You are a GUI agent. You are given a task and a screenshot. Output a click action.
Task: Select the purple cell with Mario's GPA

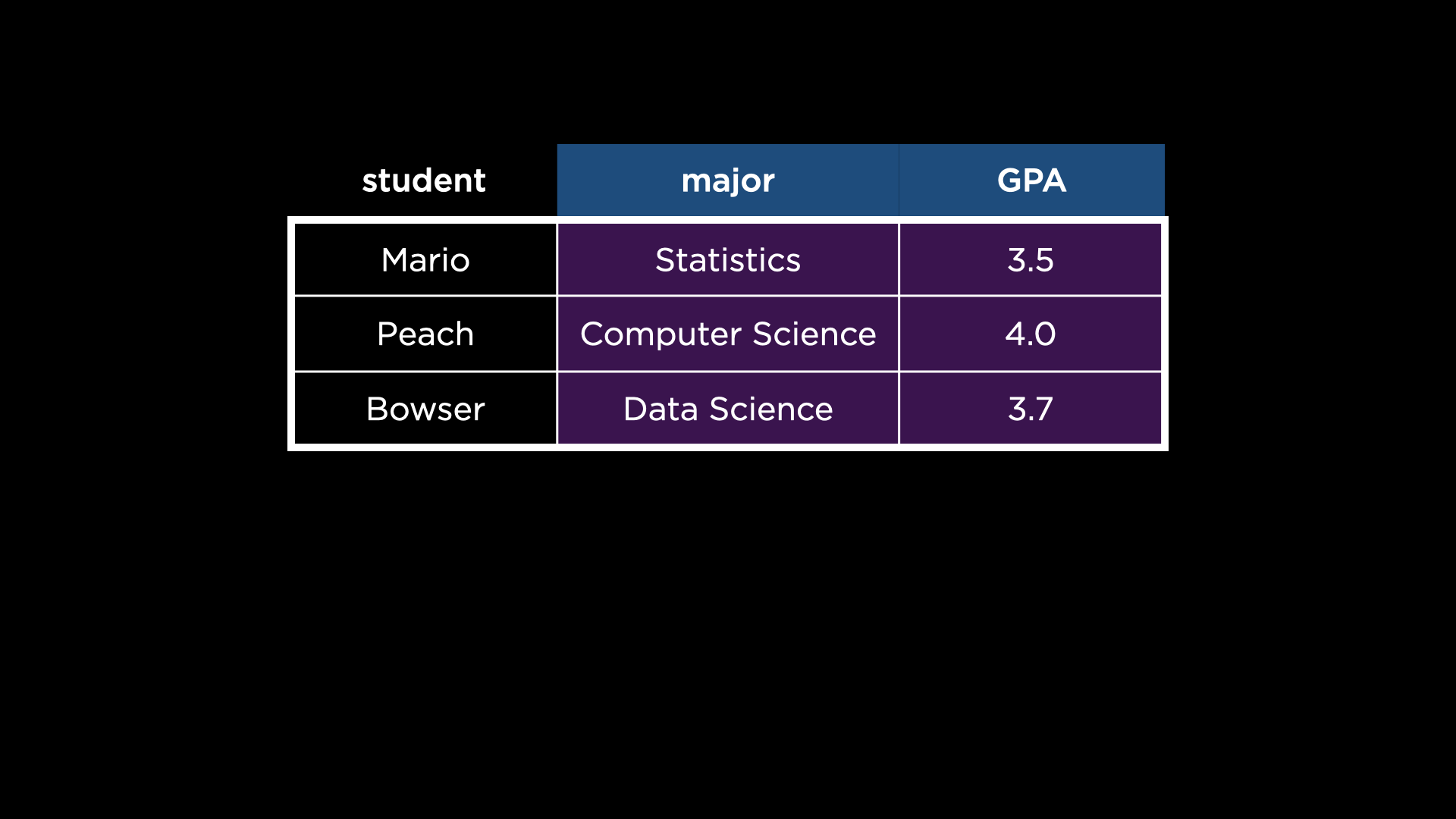pos(1030,260)
